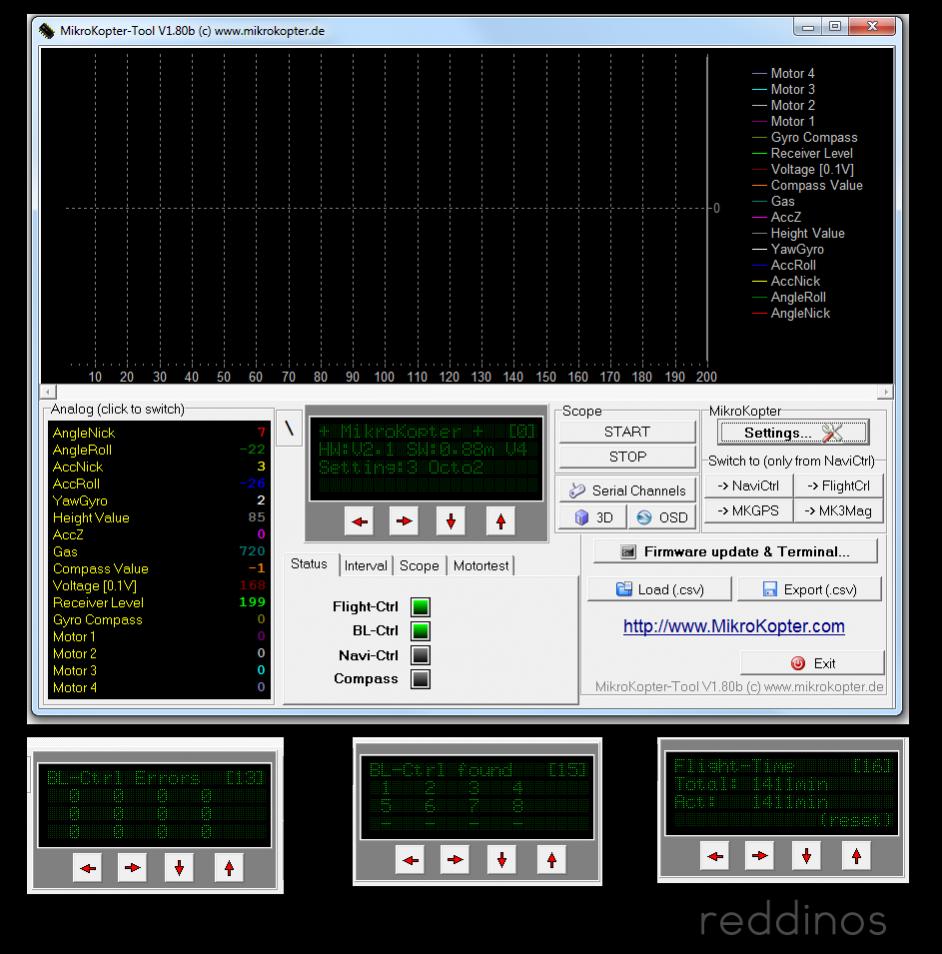Switch to the Motortest tab

[x=480, y=566]
